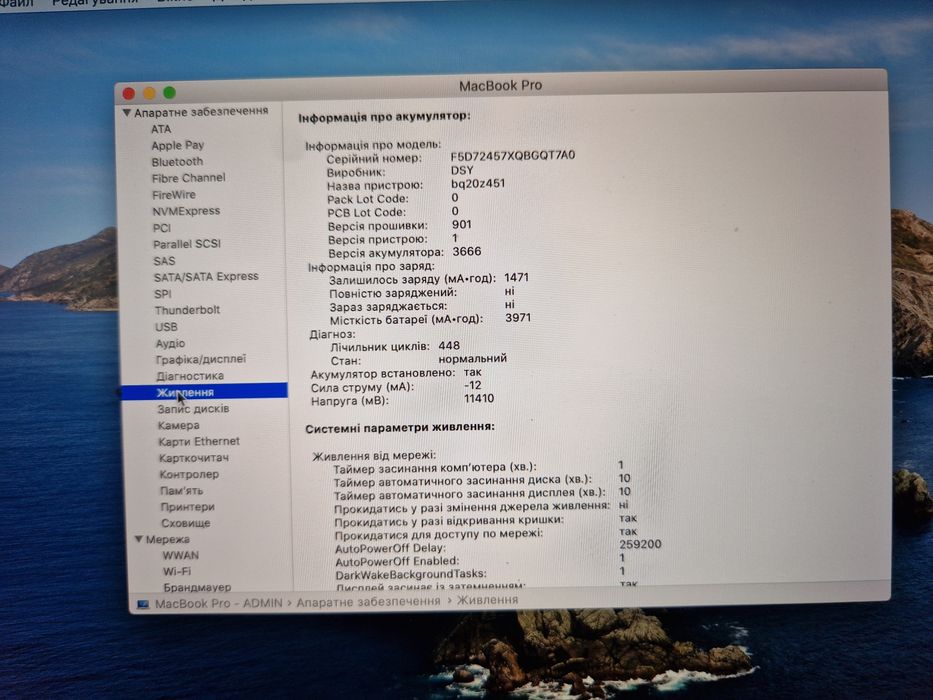Close the MacBook Pro window with red button
This screenshot has height=700, width=933.
pos(129,93)
